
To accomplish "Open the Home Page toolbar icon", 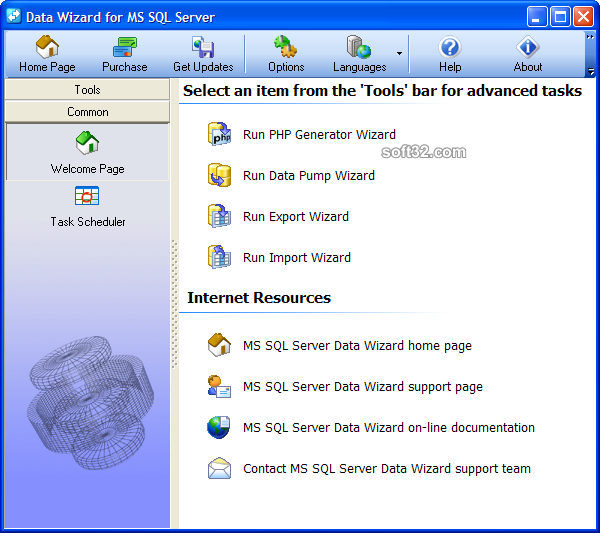I will click(x=47, y=47).
